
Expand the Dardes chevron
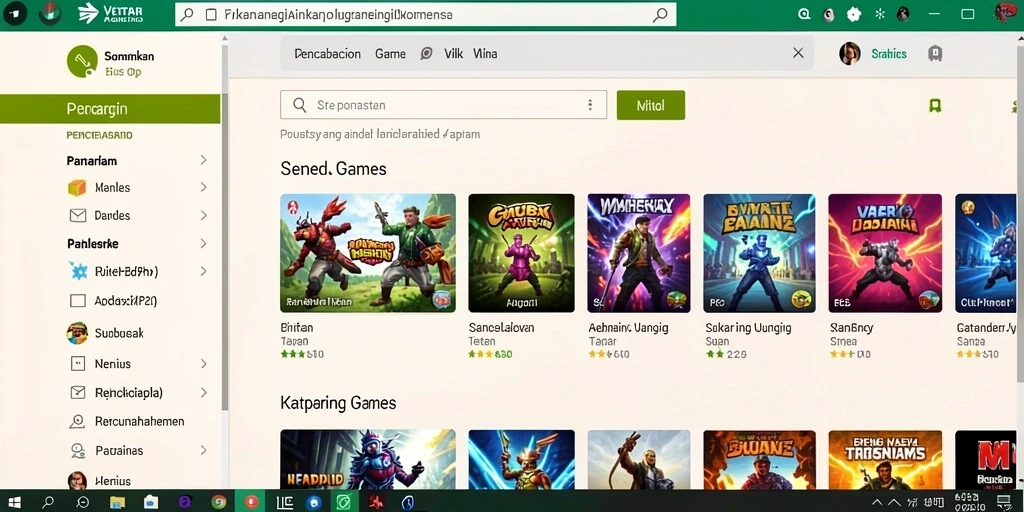(203, 216)
